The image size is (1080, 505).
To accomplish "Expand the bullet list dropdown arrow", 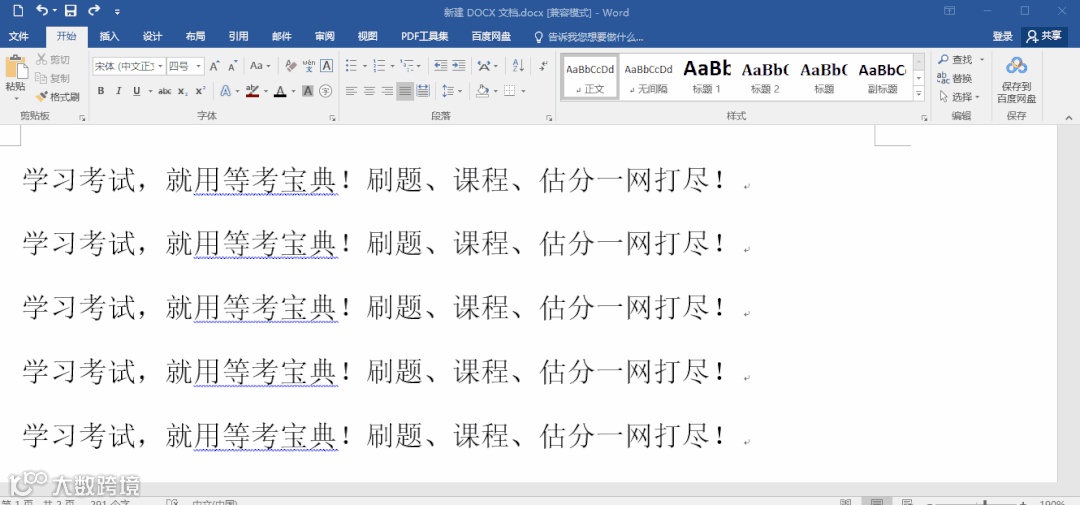I will point(364,66).
